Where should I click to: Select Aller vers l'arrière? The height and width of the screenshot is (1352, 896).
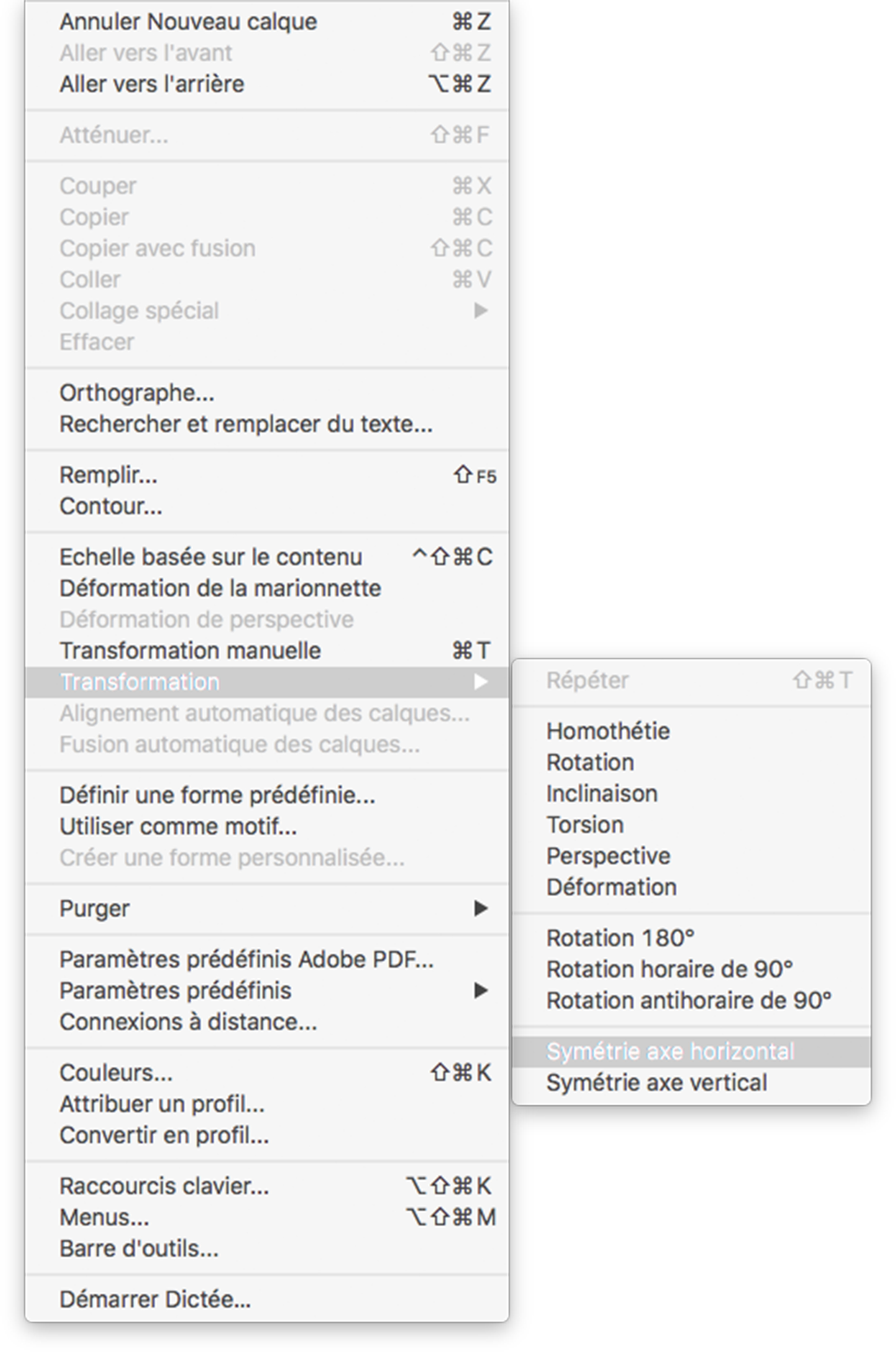(x=152, y=84)
